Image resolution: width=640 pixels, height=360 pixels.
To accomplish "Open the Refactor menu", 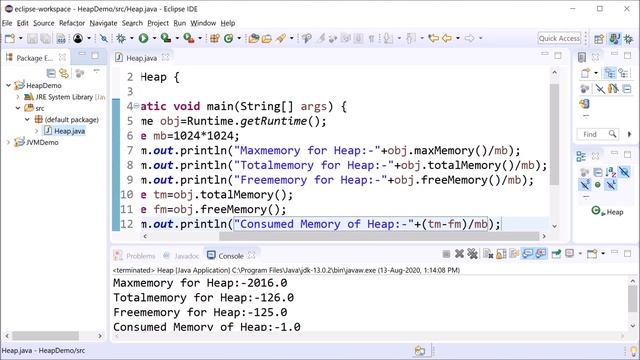I will coord(72,23).
